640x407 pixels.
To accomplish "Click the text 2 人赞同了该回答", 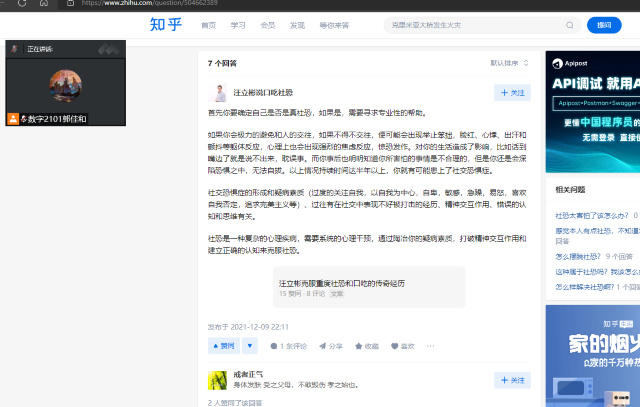I will pos(235,403).
